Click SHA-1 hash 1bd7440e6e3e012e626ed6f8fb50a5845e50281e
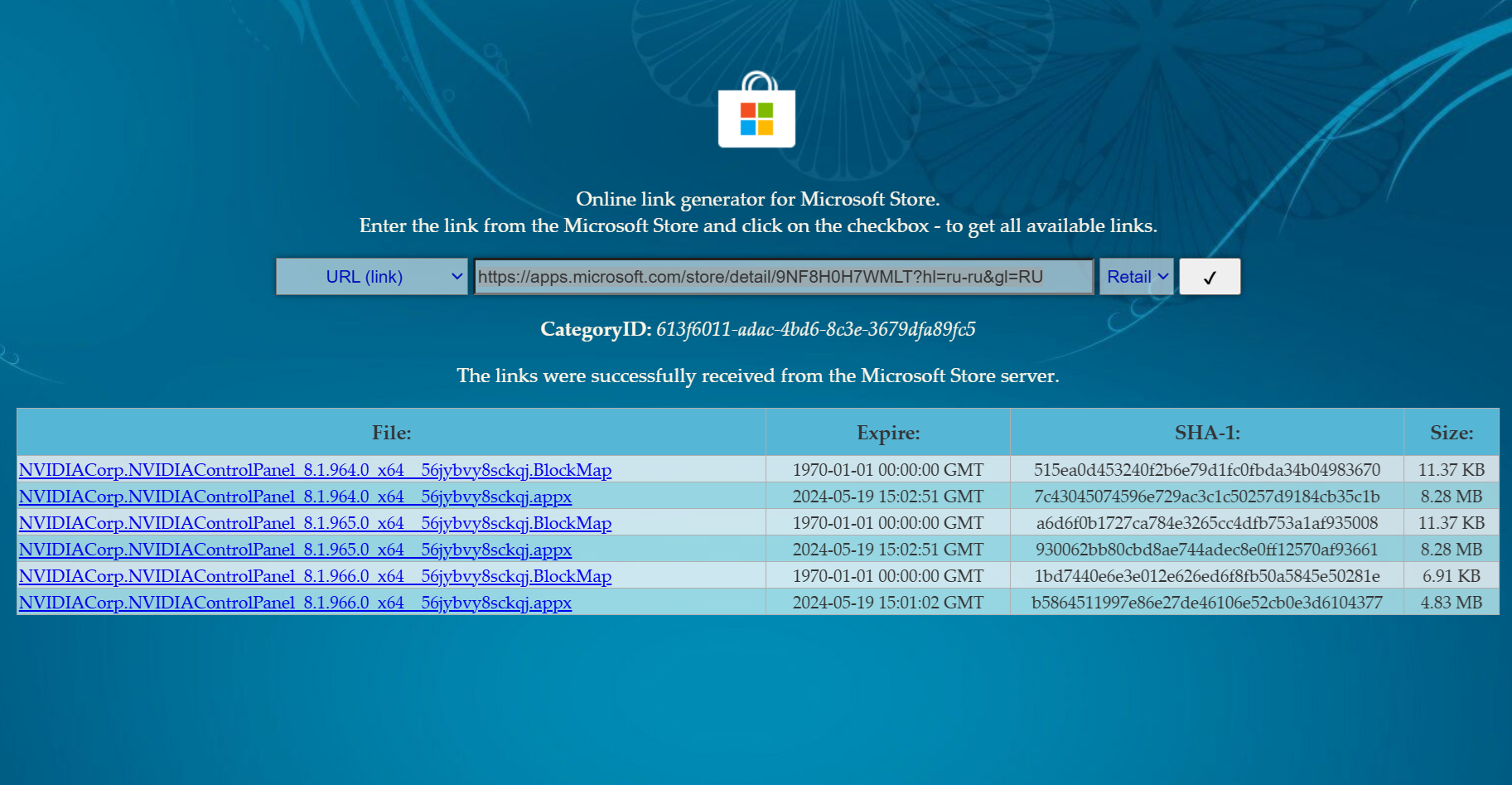The image size is (1512, 785). click(1207, 576)
